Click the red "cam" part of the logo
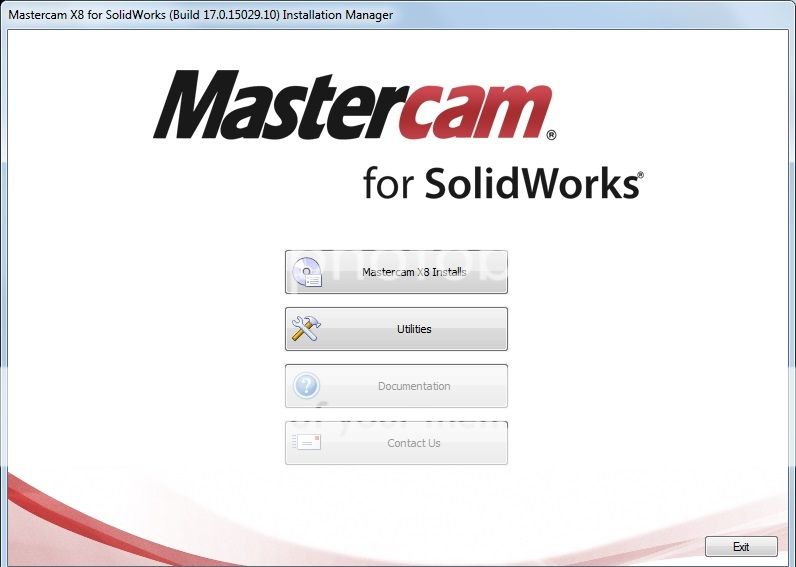The height and width of the screenshot is (567, 796). (x=470, y=110)
